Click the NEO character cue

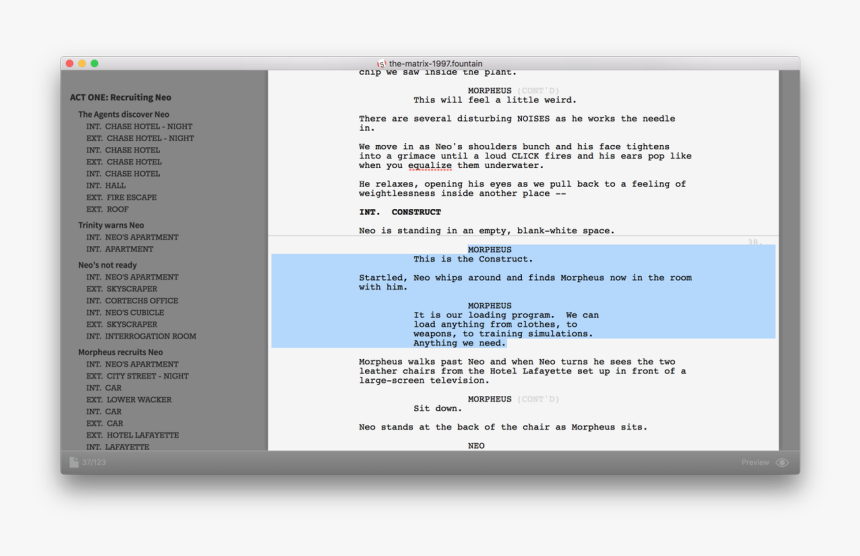coord(476,446)
